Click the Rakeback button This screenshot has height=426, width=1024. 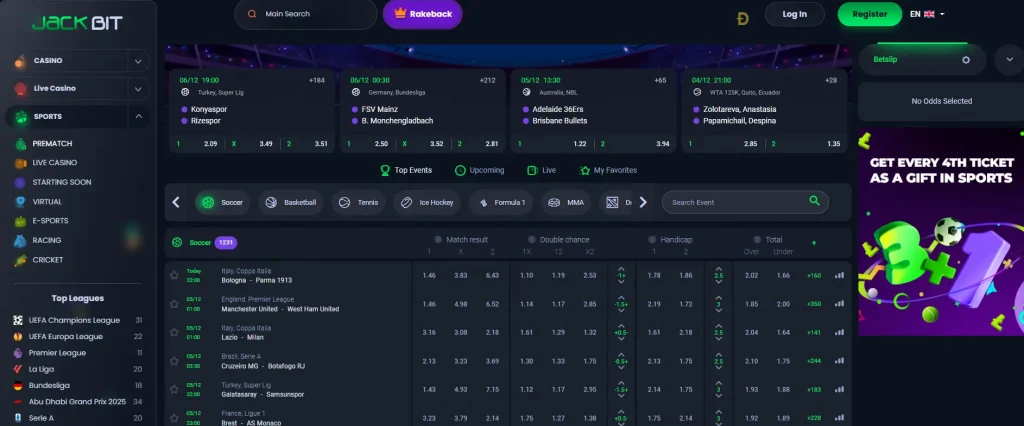point(423,14)
